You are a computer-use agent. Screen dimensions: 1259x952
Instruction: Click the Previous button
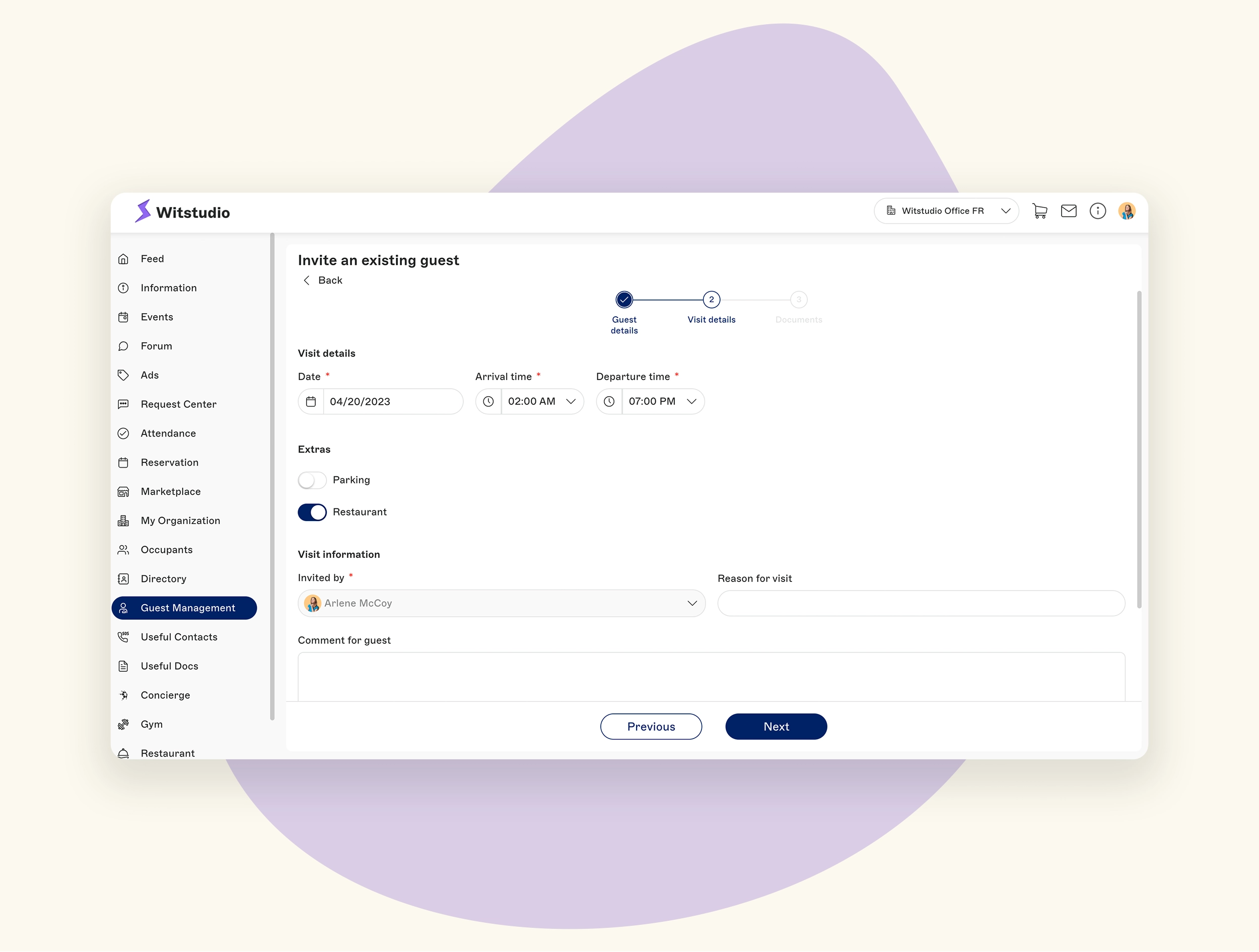(651, 726)
